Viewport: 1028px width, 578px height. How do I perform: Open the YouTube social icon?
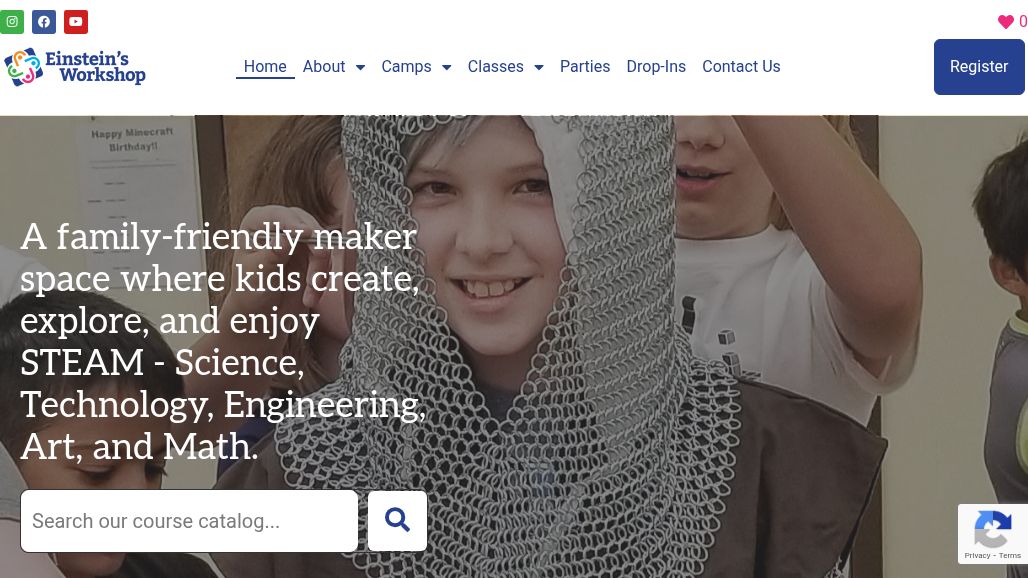pyautogui.click(x=76, y=21)
